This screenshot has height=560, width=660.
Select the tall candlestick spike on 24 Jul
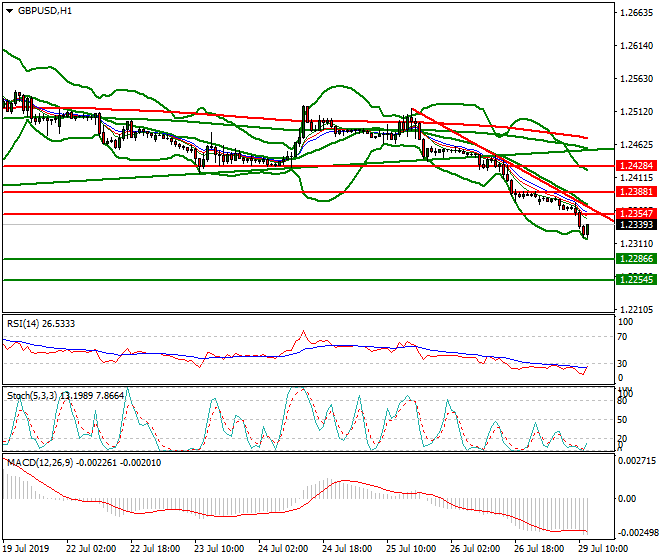pos(303,122)
